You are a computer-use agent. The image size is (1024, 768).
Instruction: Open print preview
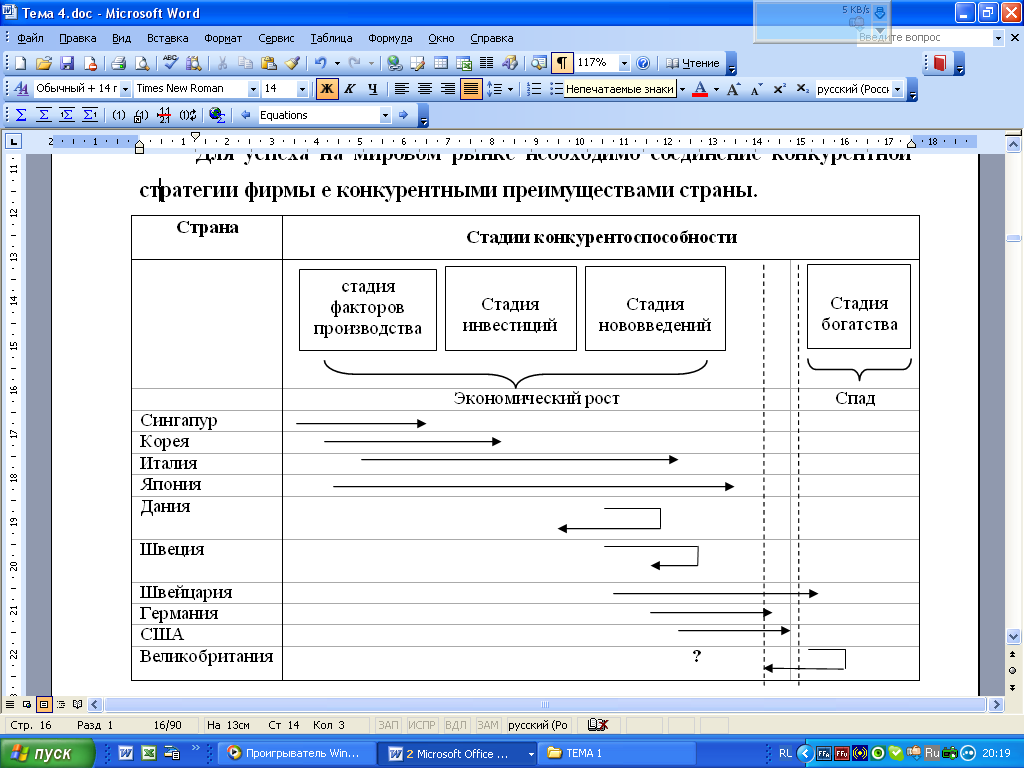tap(141, 63)
